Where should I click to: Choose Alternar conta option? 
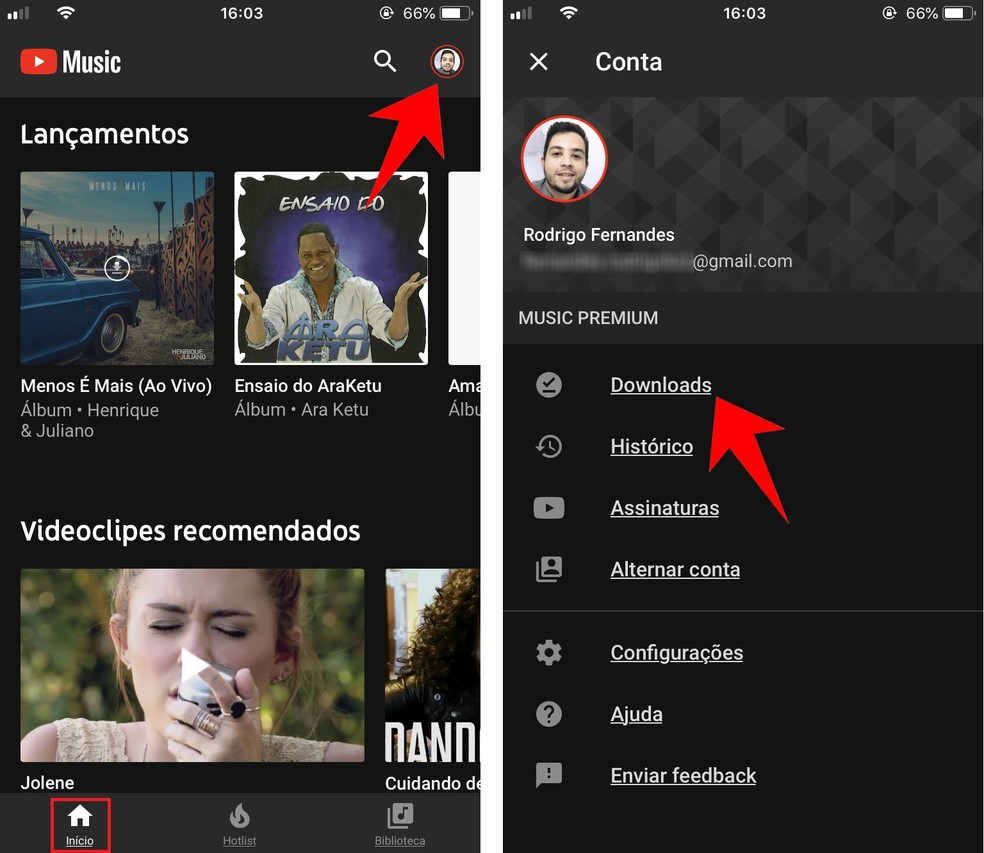click(675, 569)
